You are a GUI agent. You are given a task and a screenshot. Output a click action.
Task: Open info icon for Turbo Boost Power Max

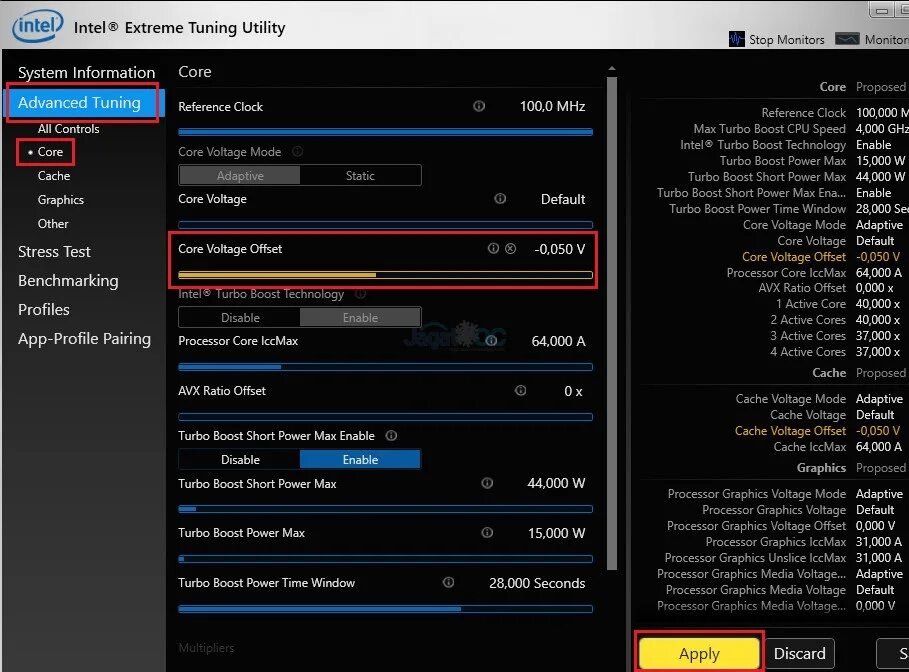[x=487, y=532]
